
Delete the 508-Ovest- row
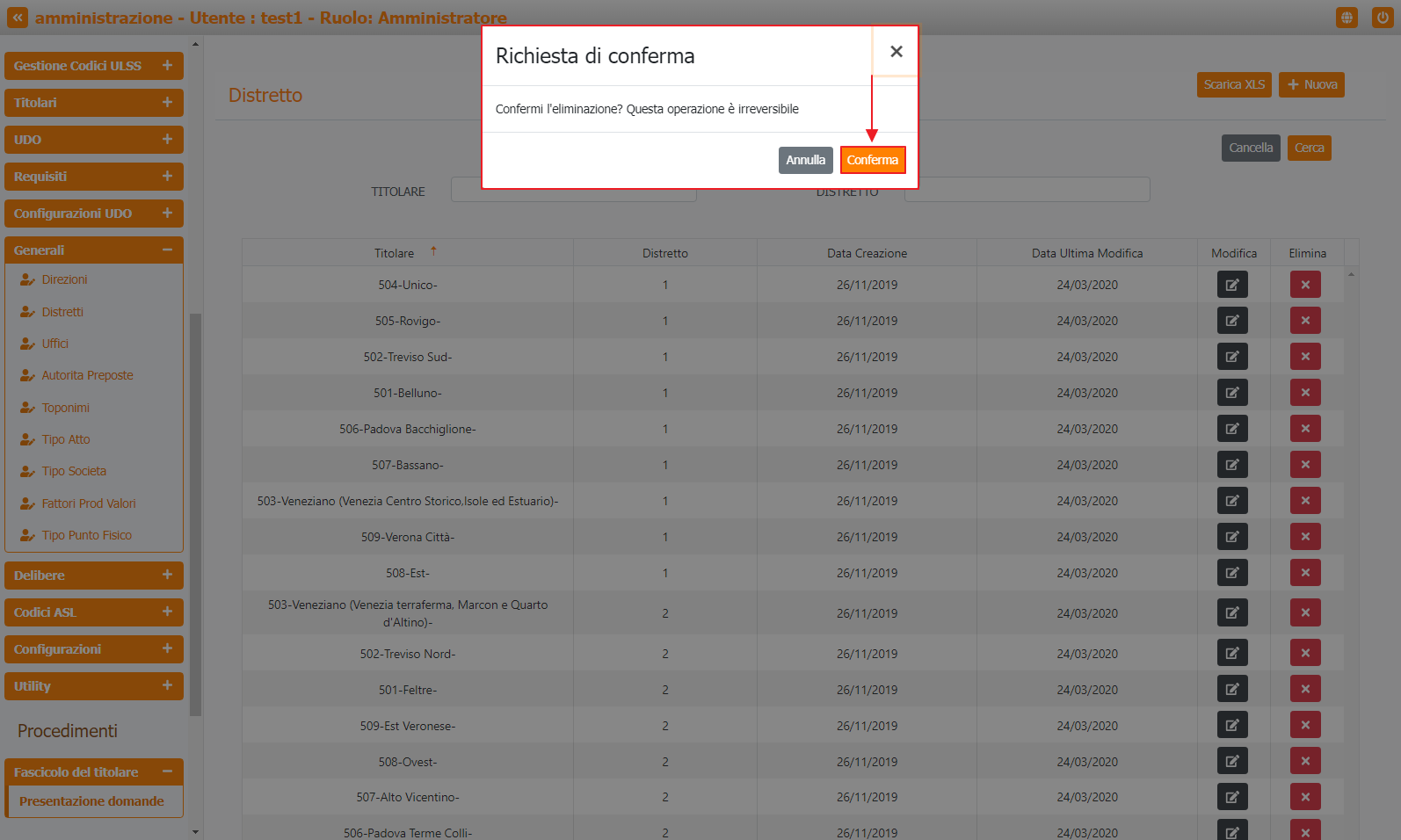(1305, 761)
